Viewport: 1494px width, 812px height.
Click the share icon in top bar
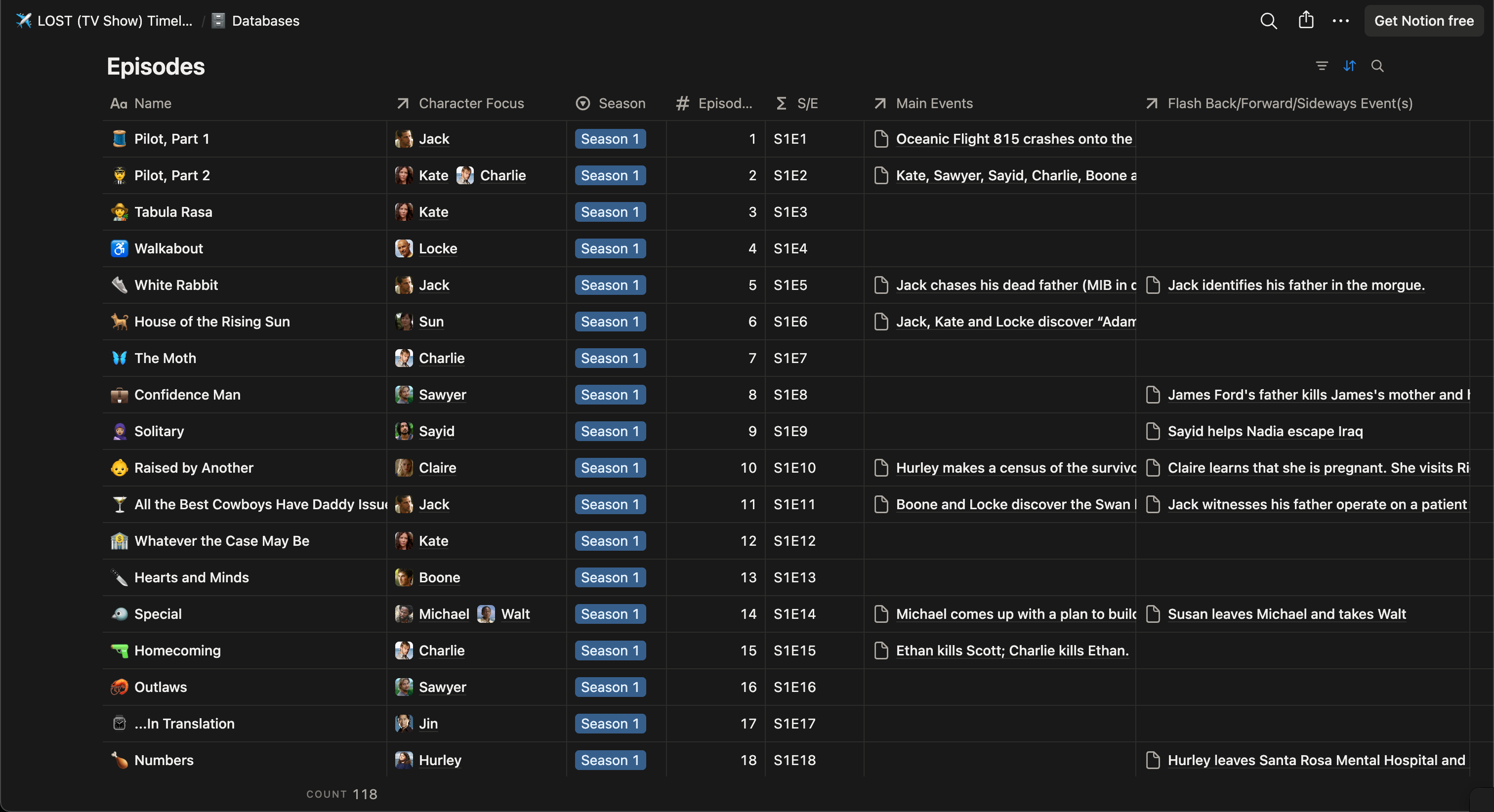1306,20
